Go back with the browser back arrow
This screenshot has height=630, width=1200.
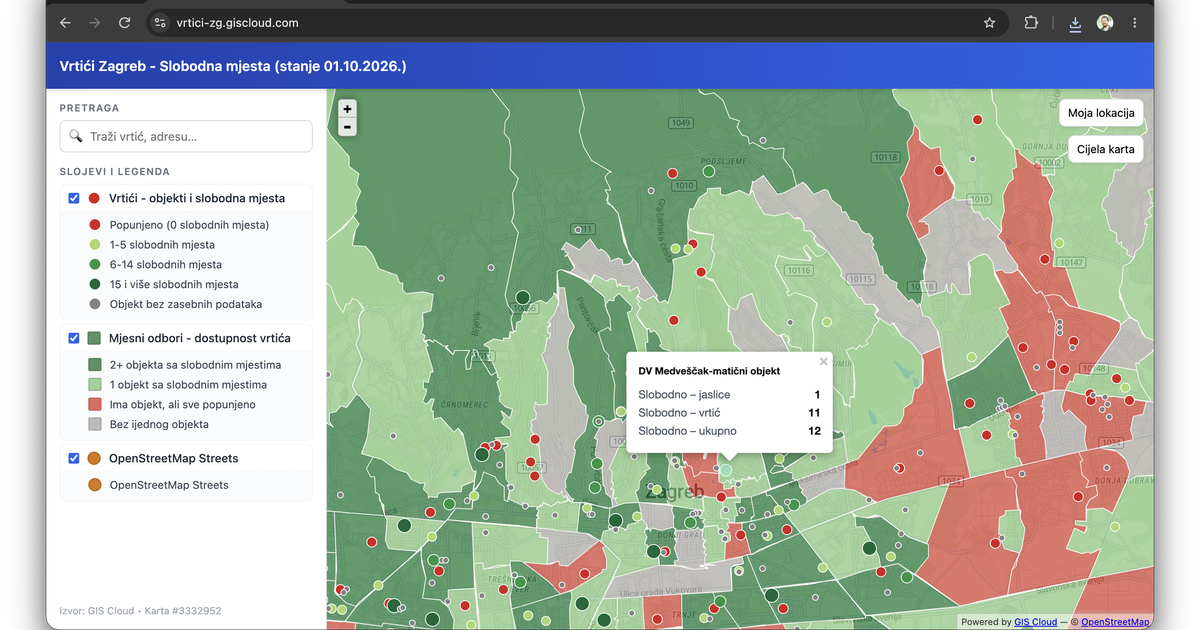(65, 23)
